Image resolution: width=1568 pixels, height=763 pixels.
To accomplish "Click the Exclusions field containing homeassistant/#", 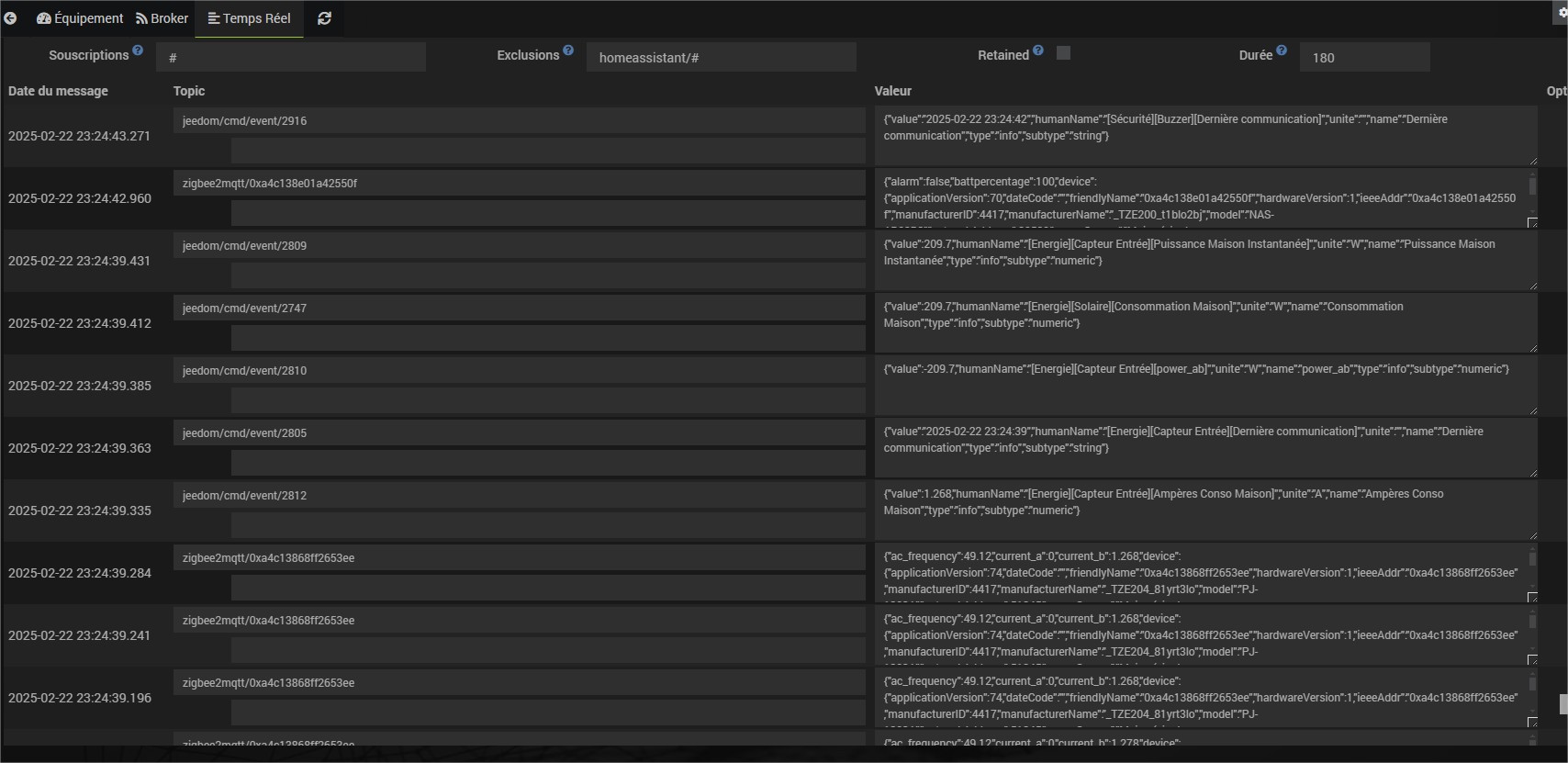I will click(721, 57).
